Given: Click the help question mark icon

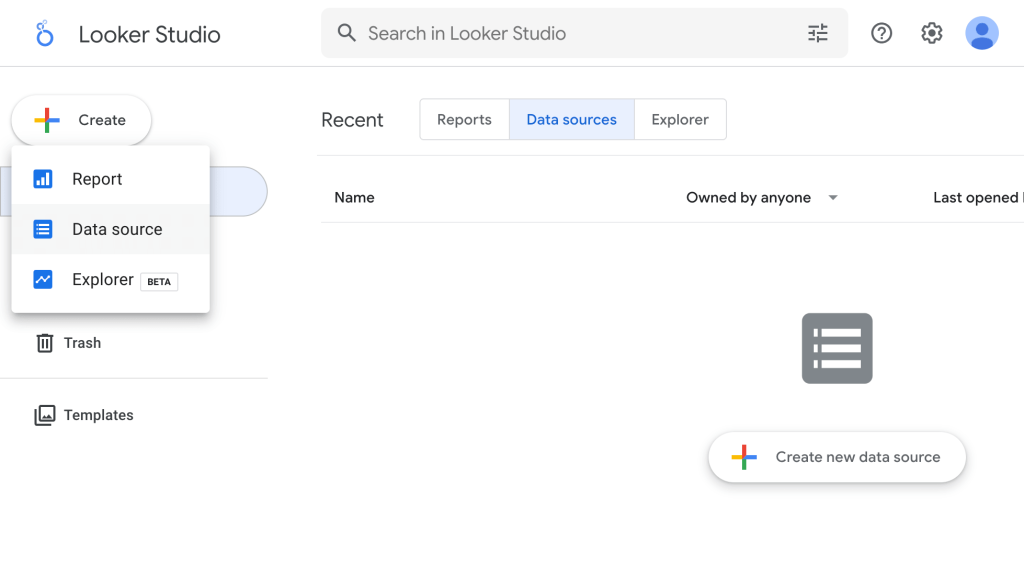Looking at the screenshot, I should tap(881, 33).
